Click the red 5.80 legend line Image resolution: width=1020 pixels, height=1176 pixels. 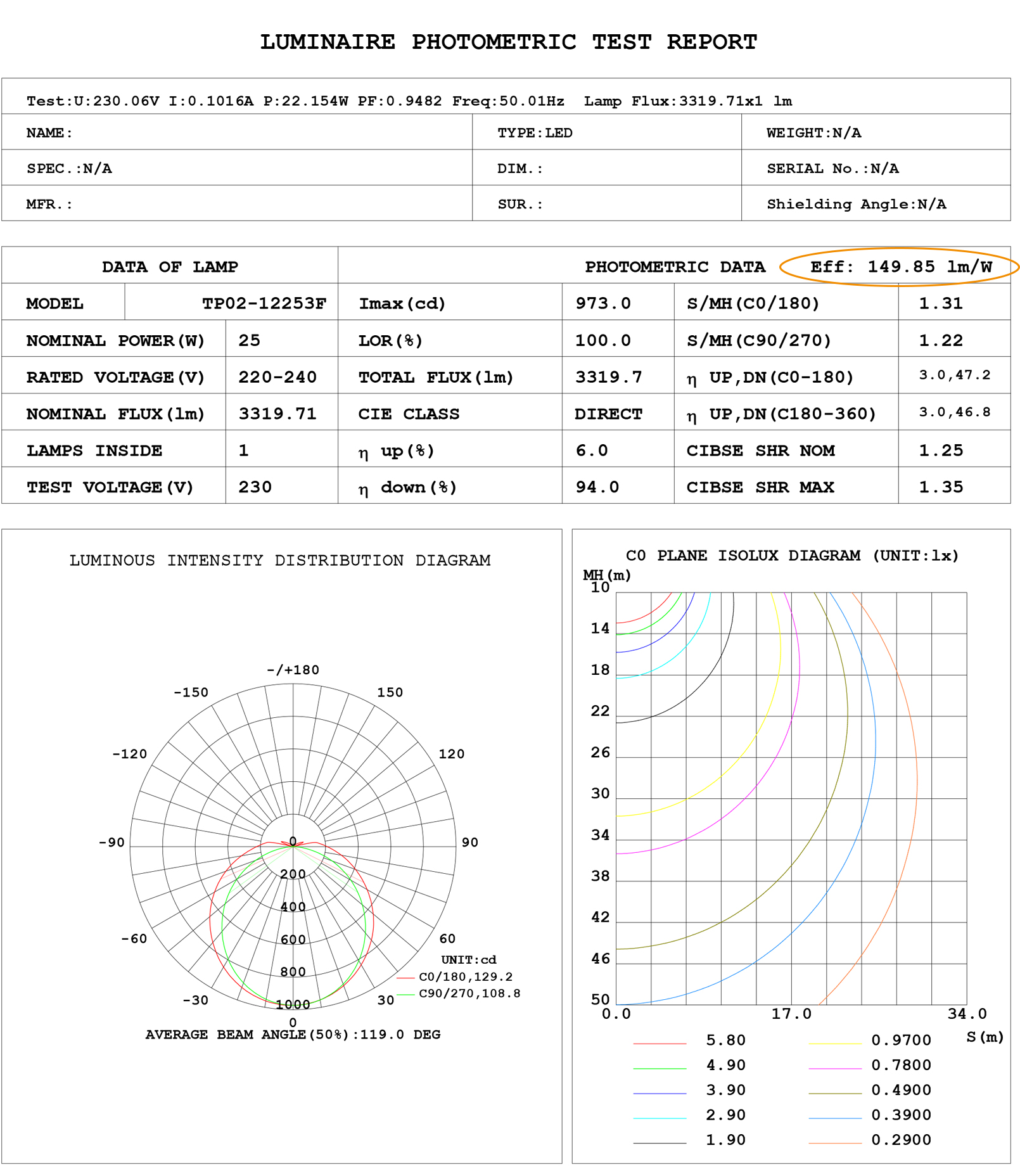click(660, 1044)
